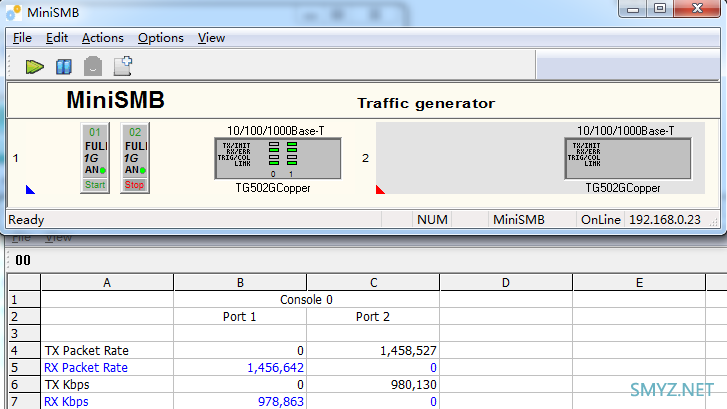Select column E header
The width and height of the screenshot is (727, 409).
pyautogui.click(x=639, y=282)
